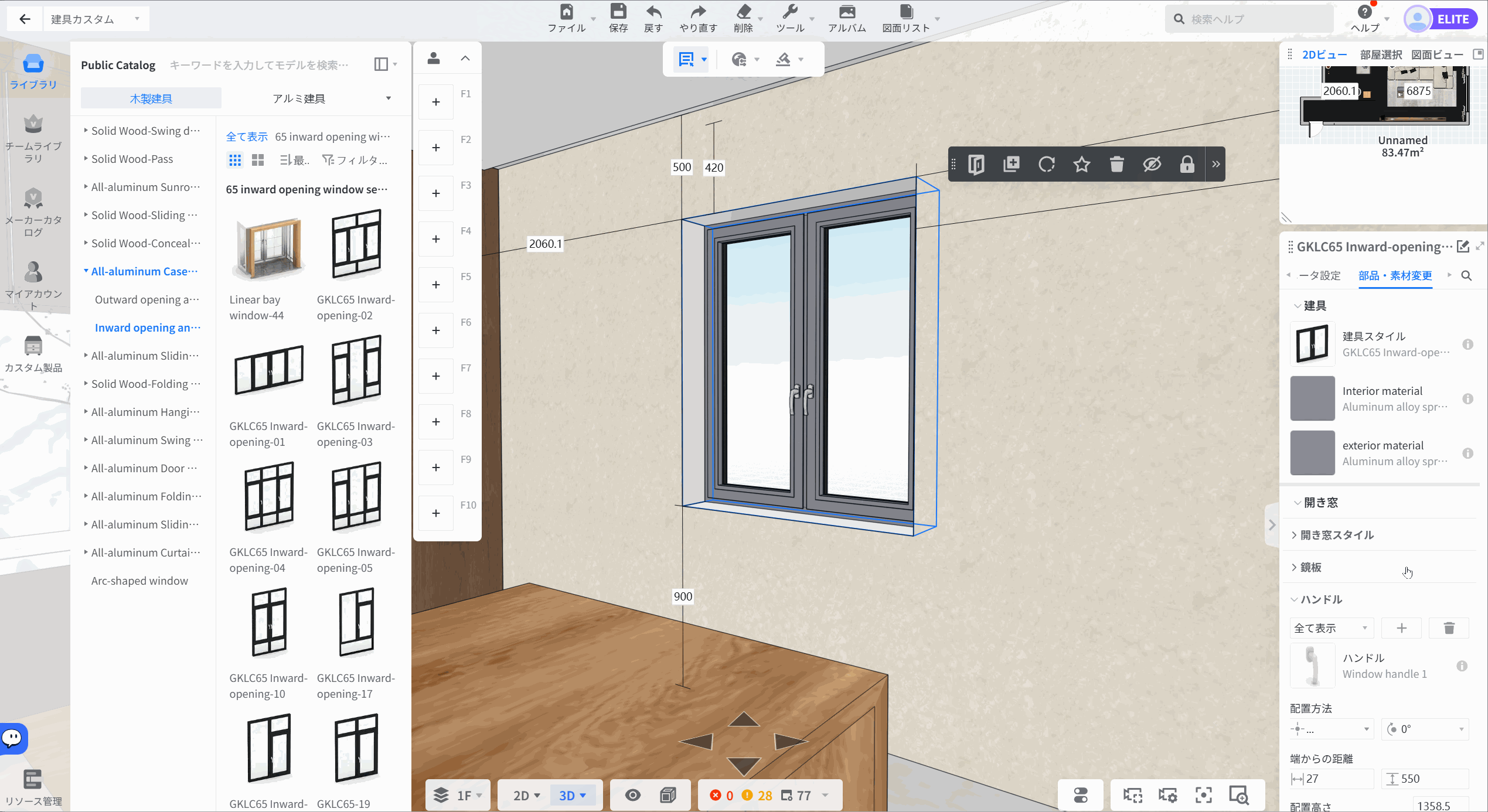1488x812 pixels.
Task: Click the rotate/replace icon in floating toolbar
Action: coord(1047,165)
